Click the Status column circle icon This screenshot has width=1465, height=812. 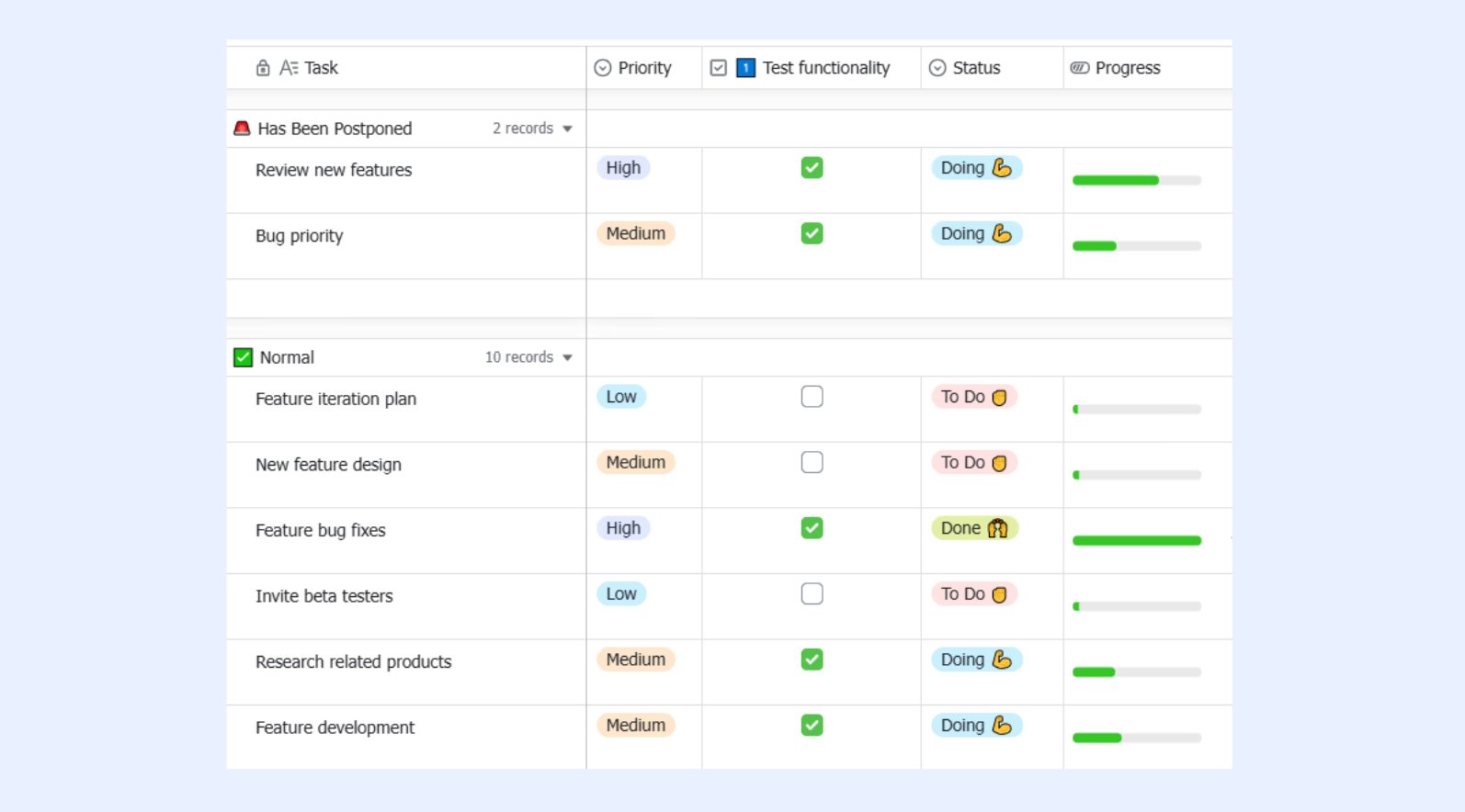coord(937,68)
